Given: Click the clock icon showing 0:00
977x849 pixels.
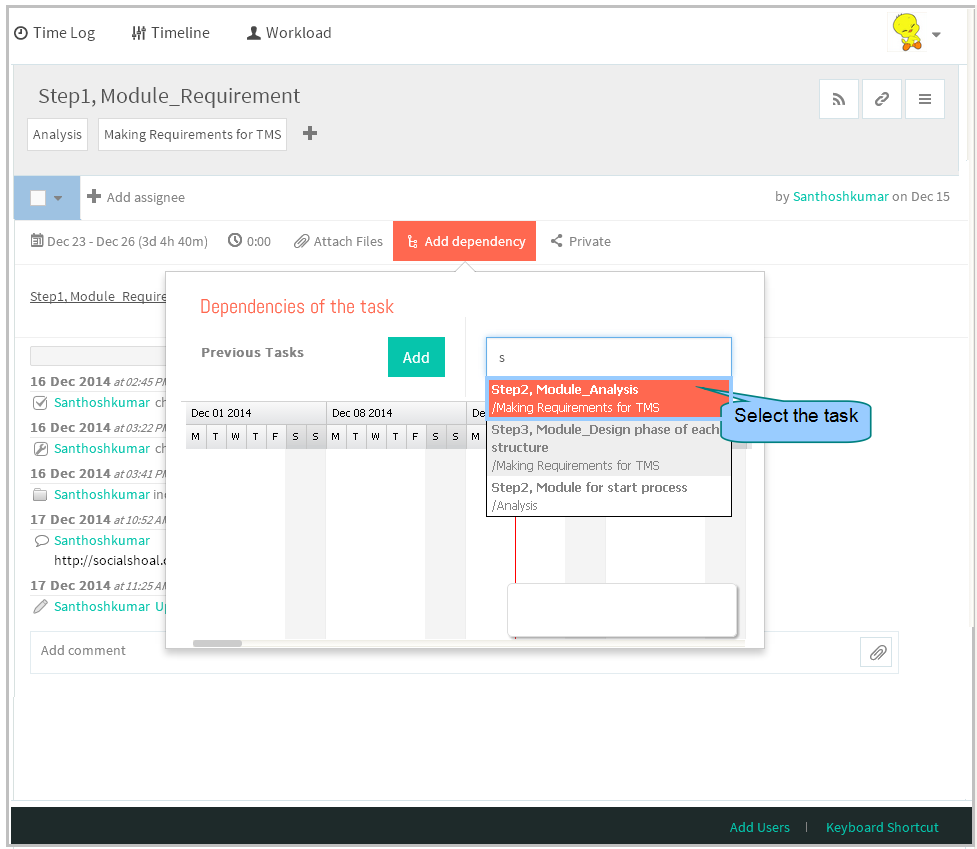Looking at the screenshot, I should pos(234,240).
